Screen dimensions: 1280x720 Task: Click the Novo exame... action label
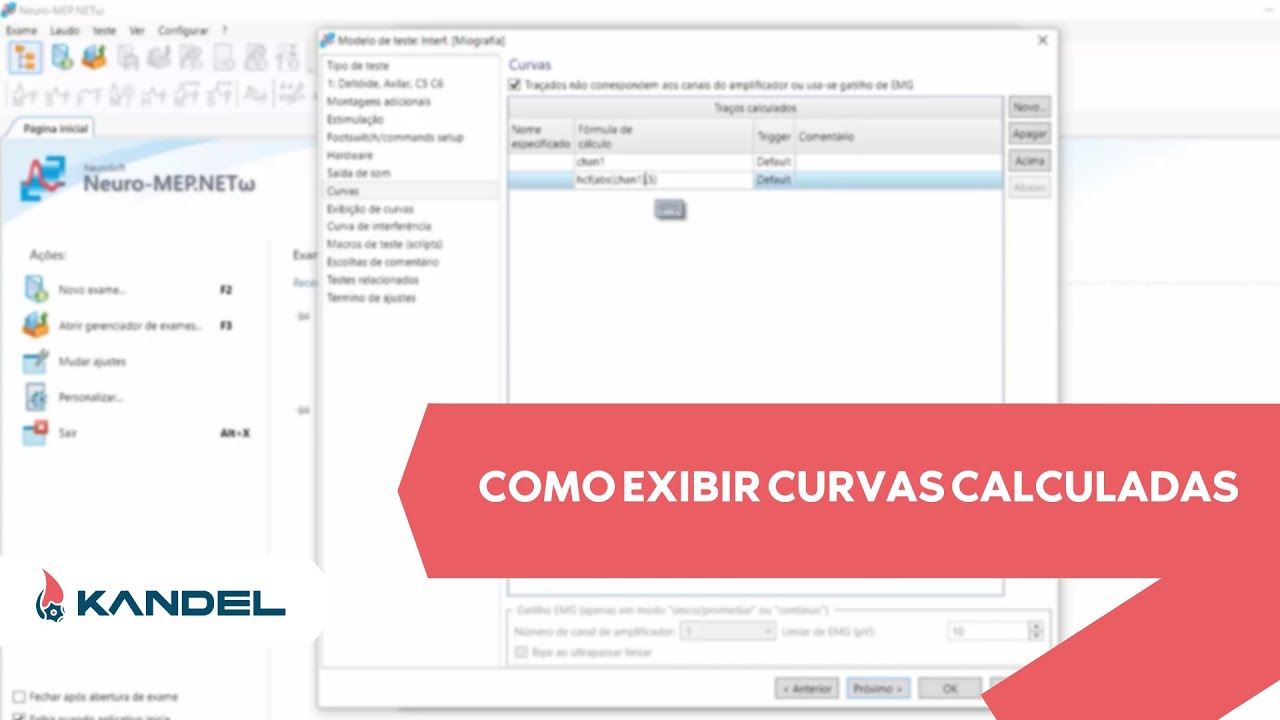[92, 290]
